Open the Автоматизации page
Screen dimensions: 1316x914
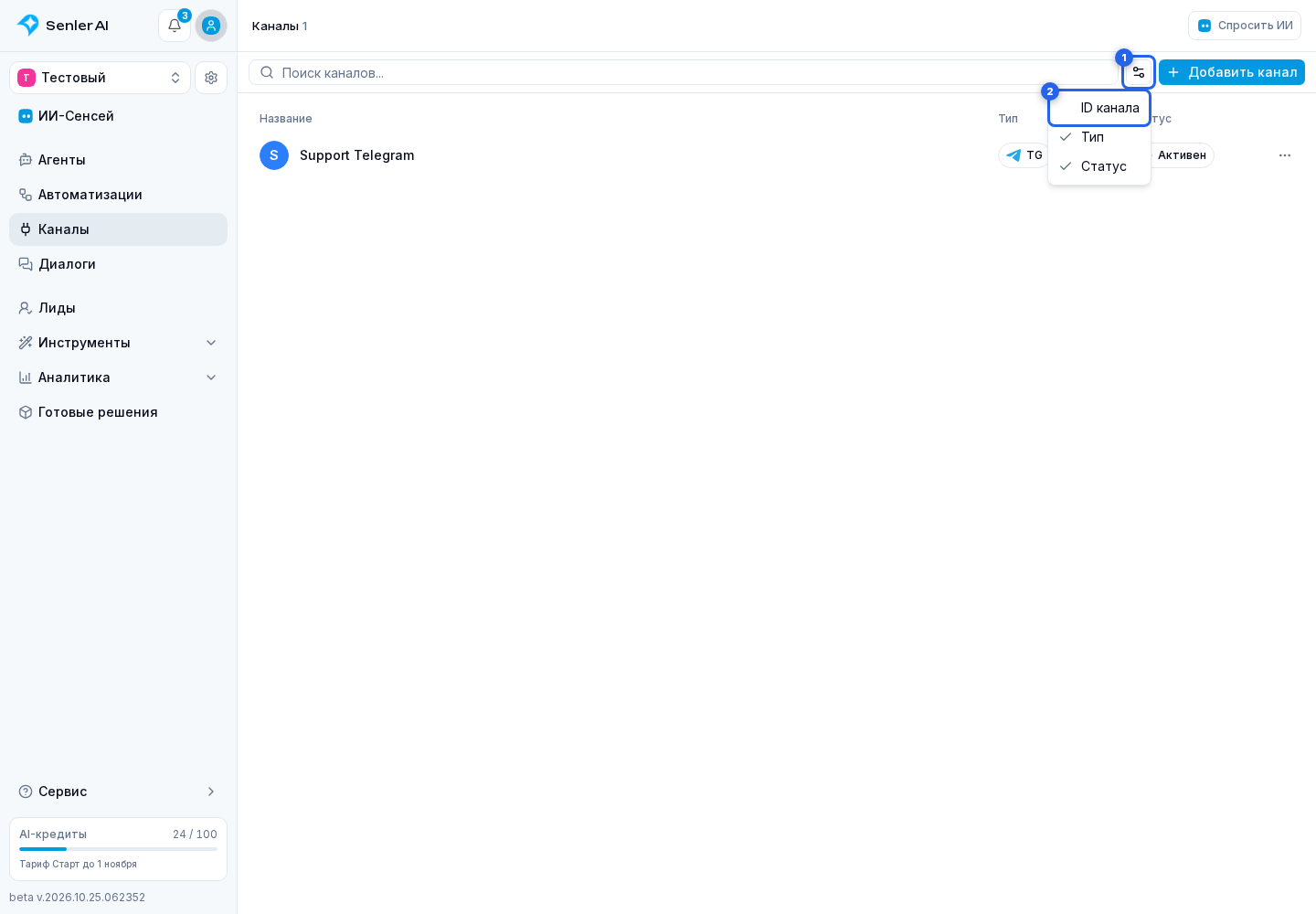118,195
